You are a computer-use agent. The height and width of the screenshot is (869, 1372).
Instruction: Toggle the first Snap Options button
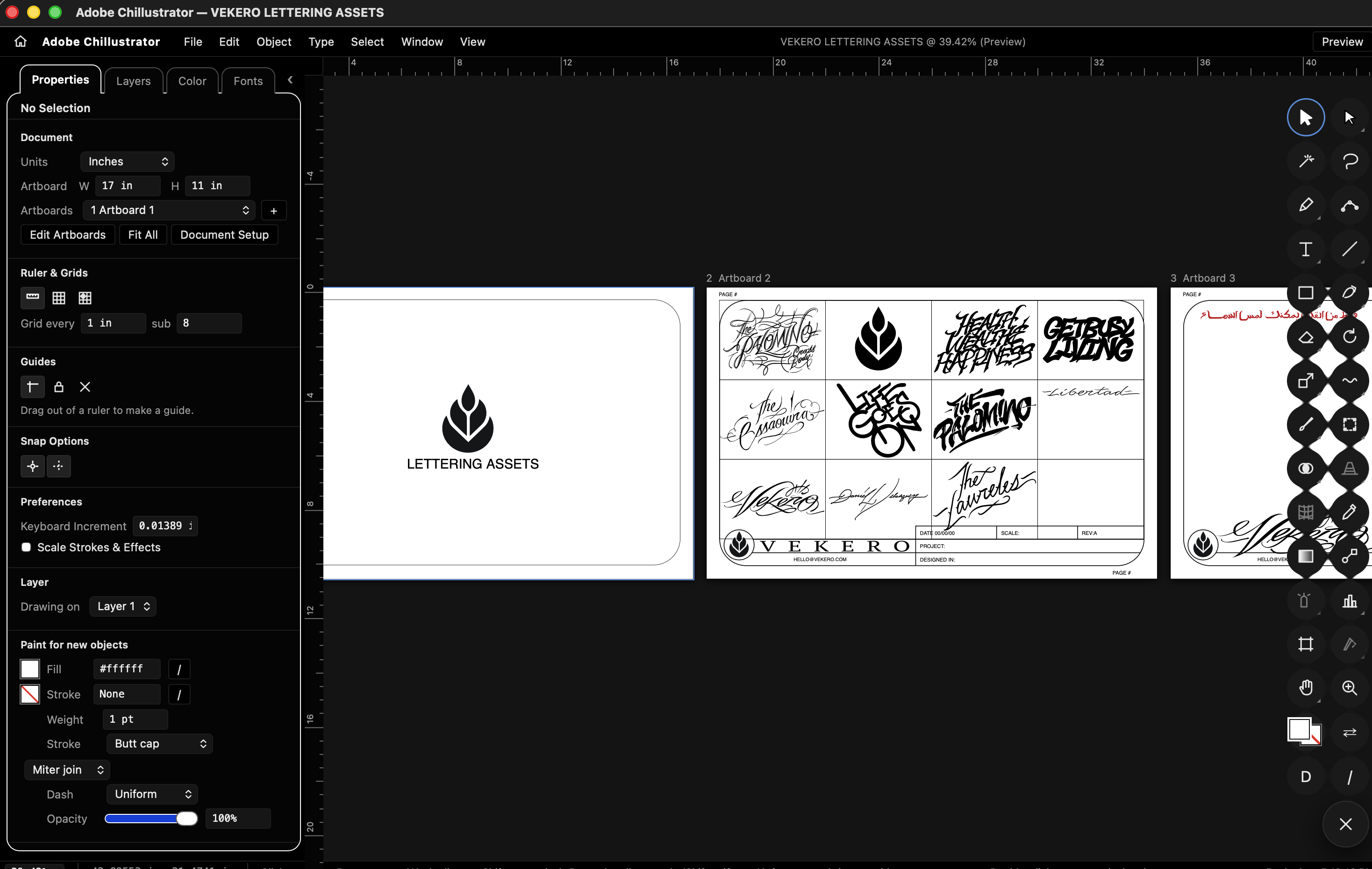[x=32, y=466]
